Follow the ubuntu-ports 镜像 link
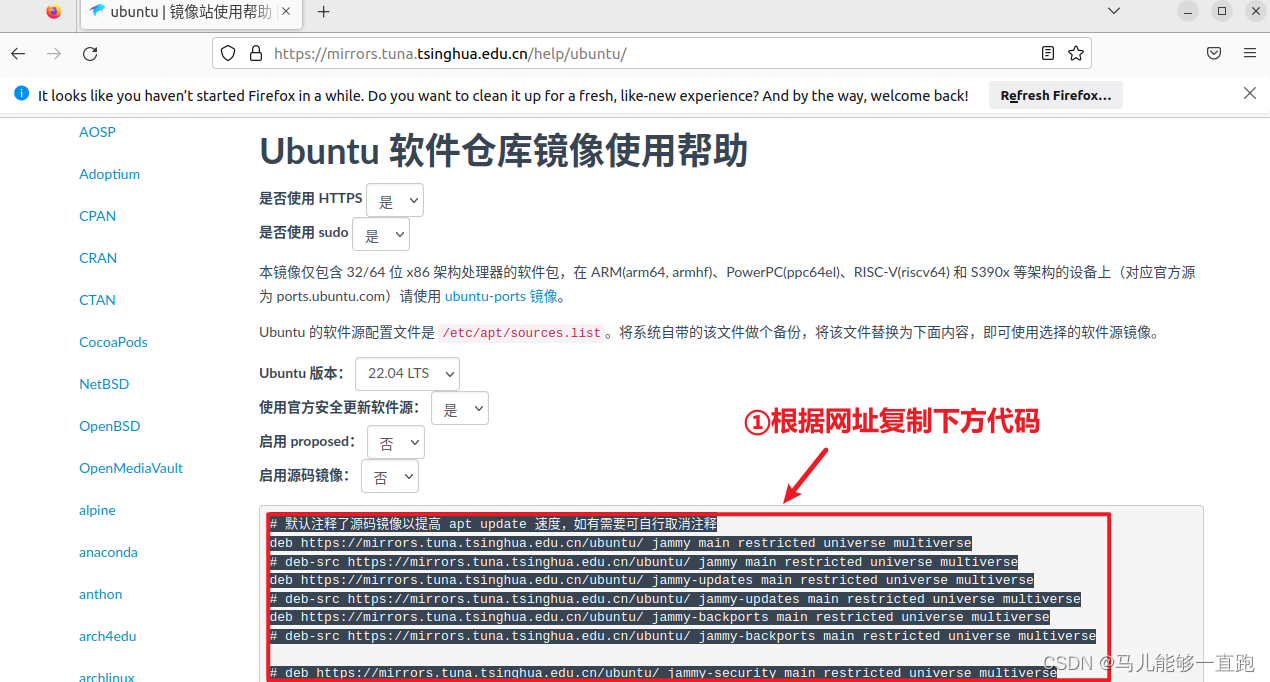This screenshot has height=682, width=1270. pos(501,296)
